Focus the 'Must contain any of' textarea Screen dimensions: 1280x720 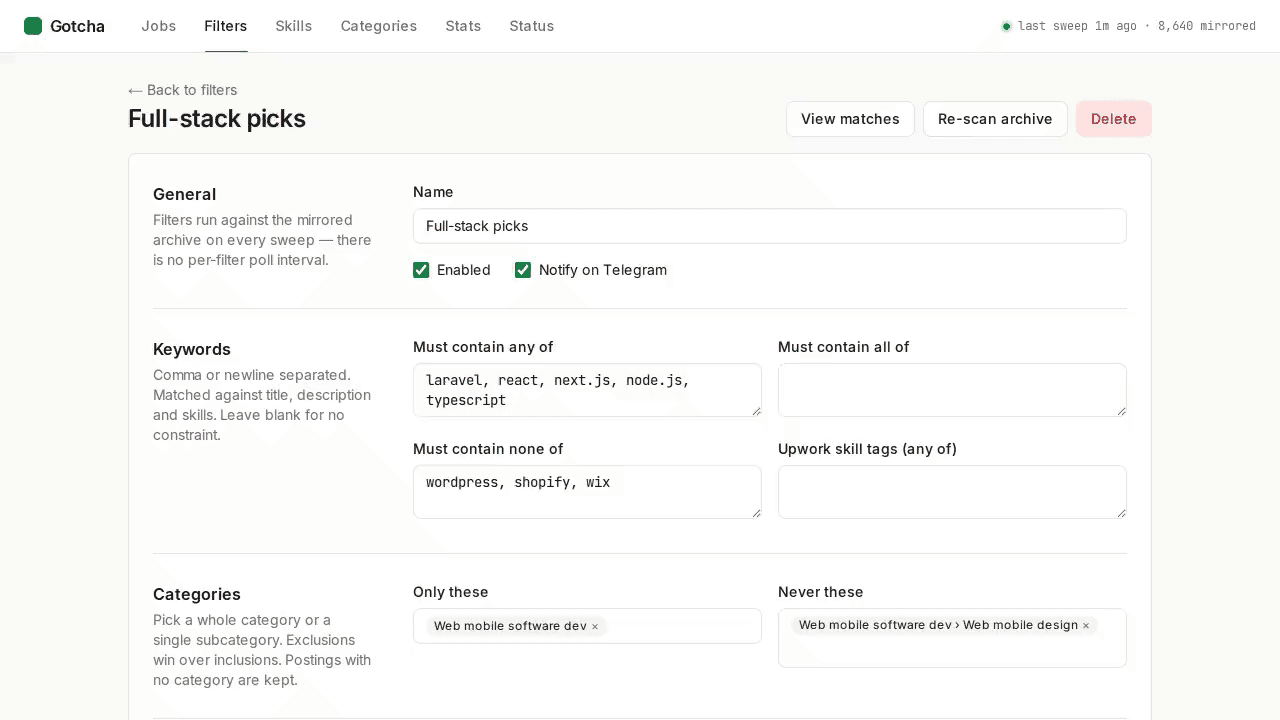(587, 390)
